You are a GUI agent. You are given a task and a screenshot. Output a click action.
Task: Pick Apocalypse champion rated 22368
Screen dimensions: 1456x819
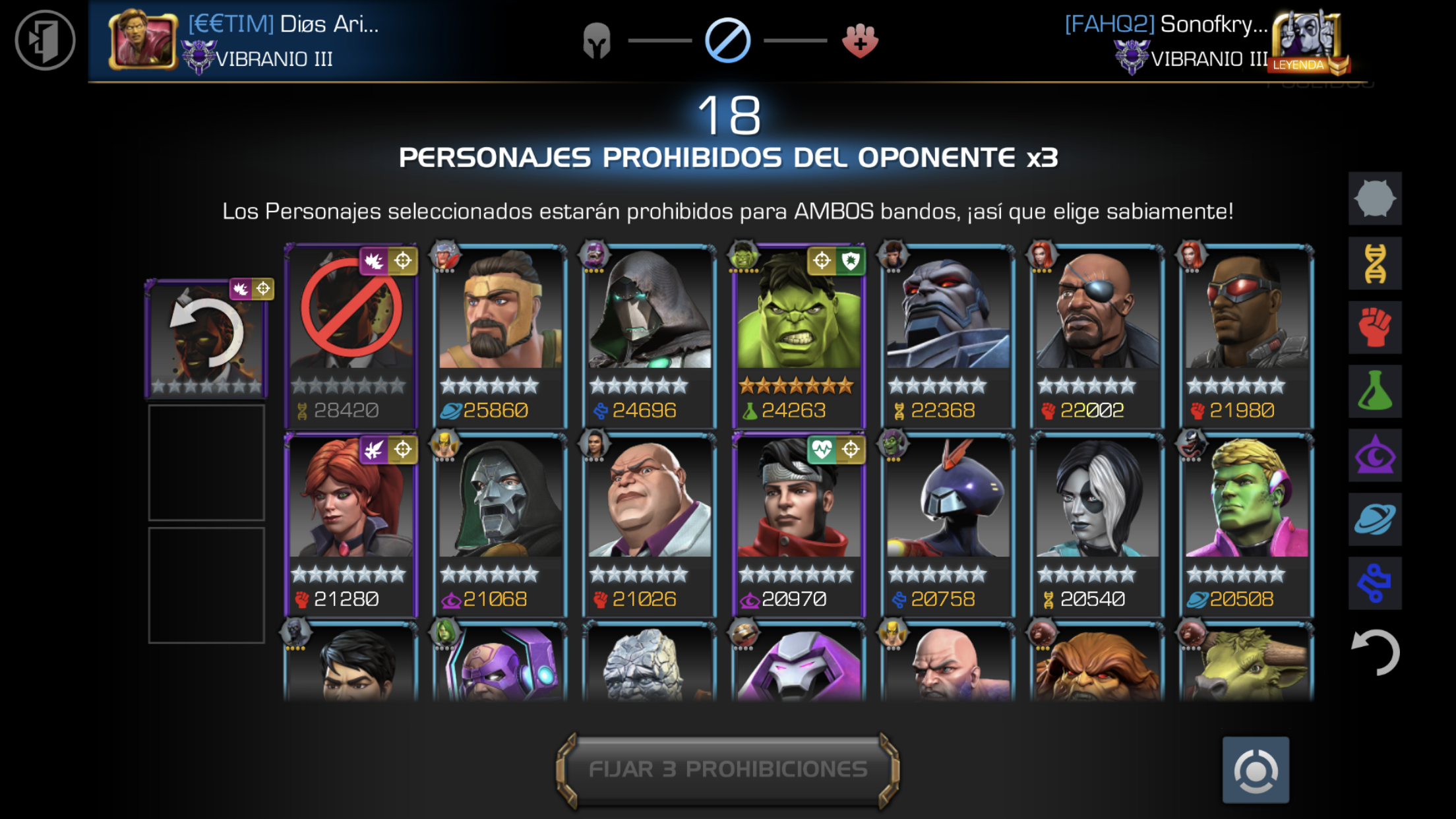pyautogui.click(x=948, y=336)
